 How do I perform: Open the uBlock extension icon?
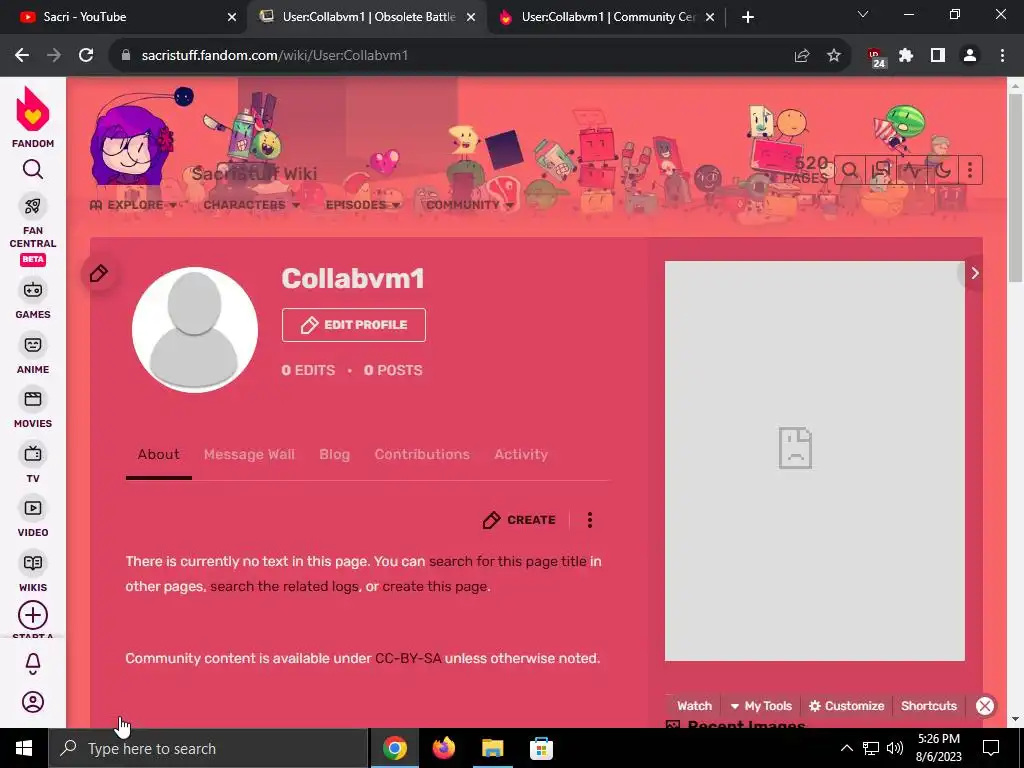click(x=875, y=57)
